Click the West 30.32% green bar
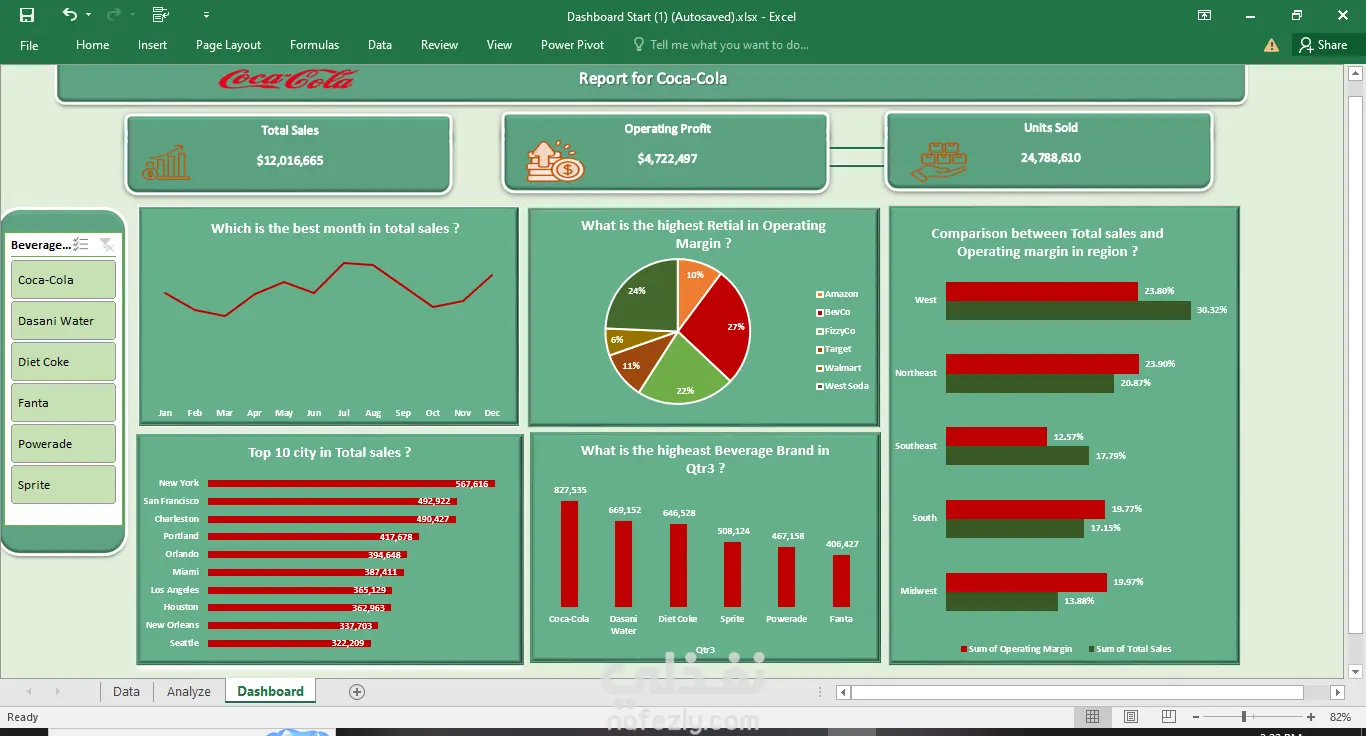This screenshot has height=736, width=1366. [x=1068, y=310]
